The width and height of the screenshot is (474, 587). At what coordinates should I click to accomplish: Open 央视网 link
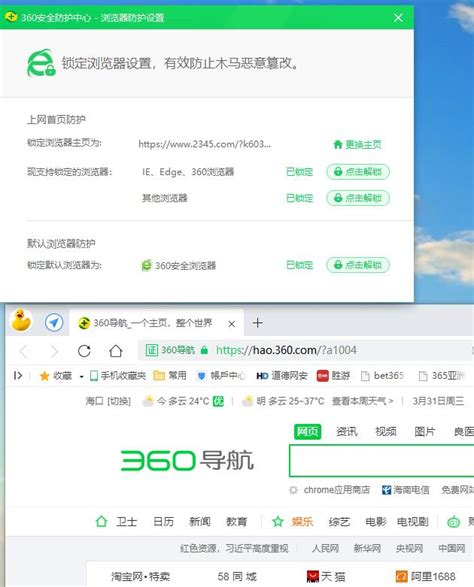(410, 548)
